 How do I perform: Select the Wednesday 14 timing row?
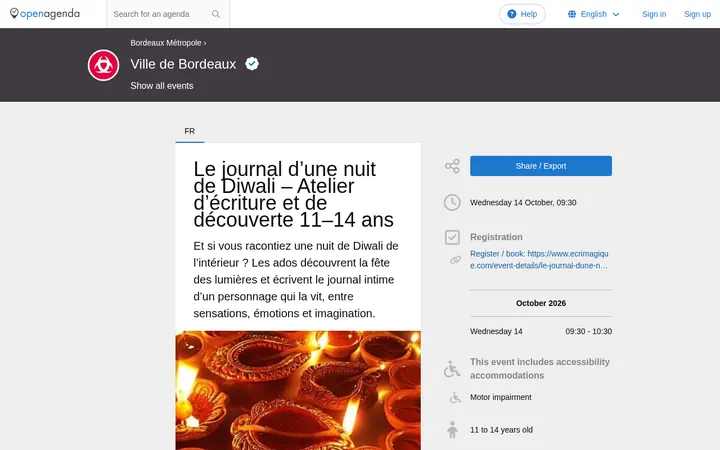(x=541, y=332)
